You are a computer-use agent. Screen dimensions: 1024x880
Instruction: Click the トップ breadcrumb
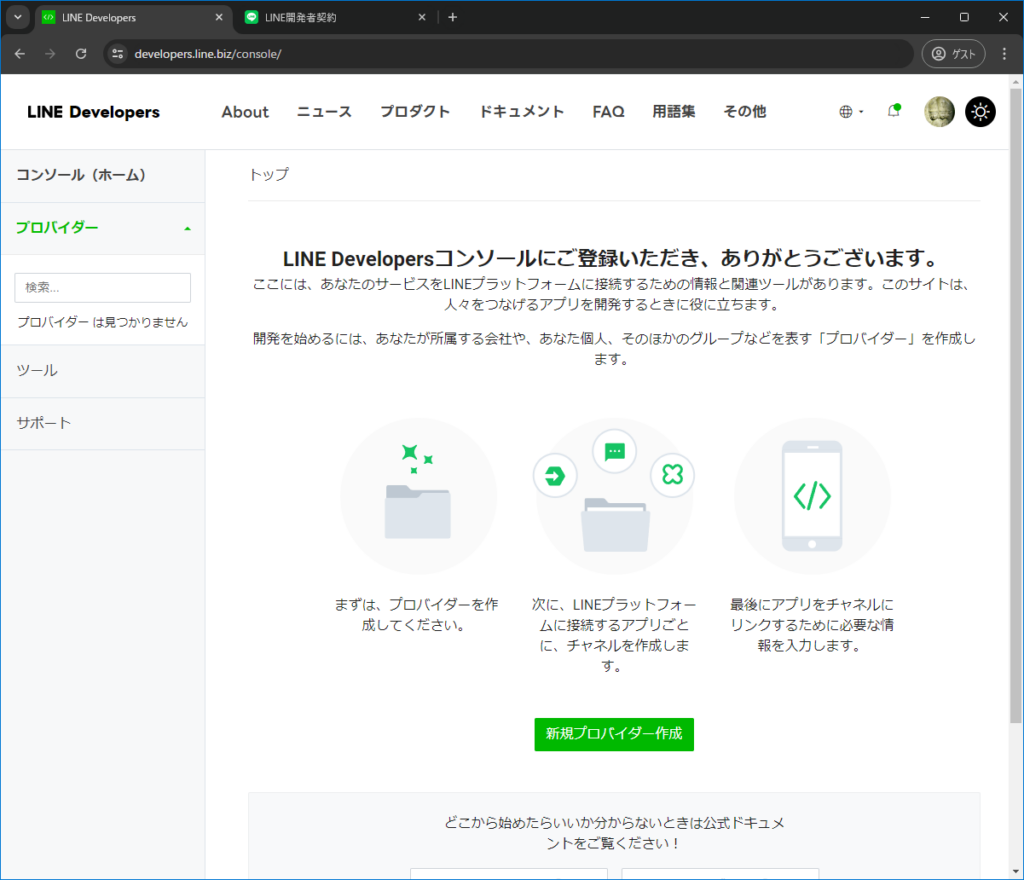point(268,174)
